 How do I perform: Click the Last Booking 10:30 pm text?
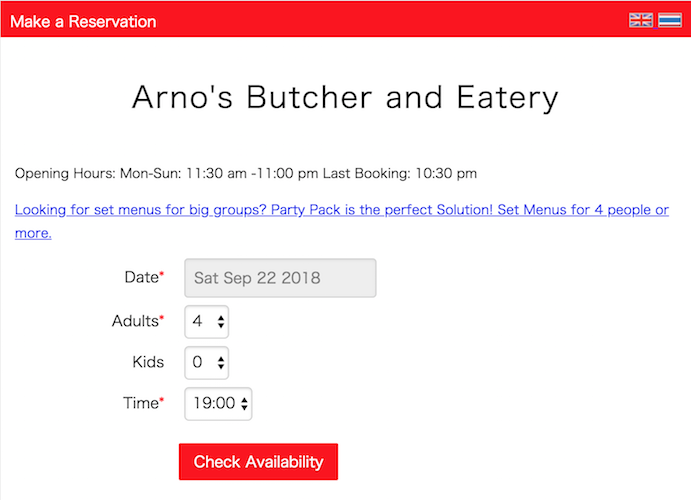pyautogui.click(x=400, y=173)
